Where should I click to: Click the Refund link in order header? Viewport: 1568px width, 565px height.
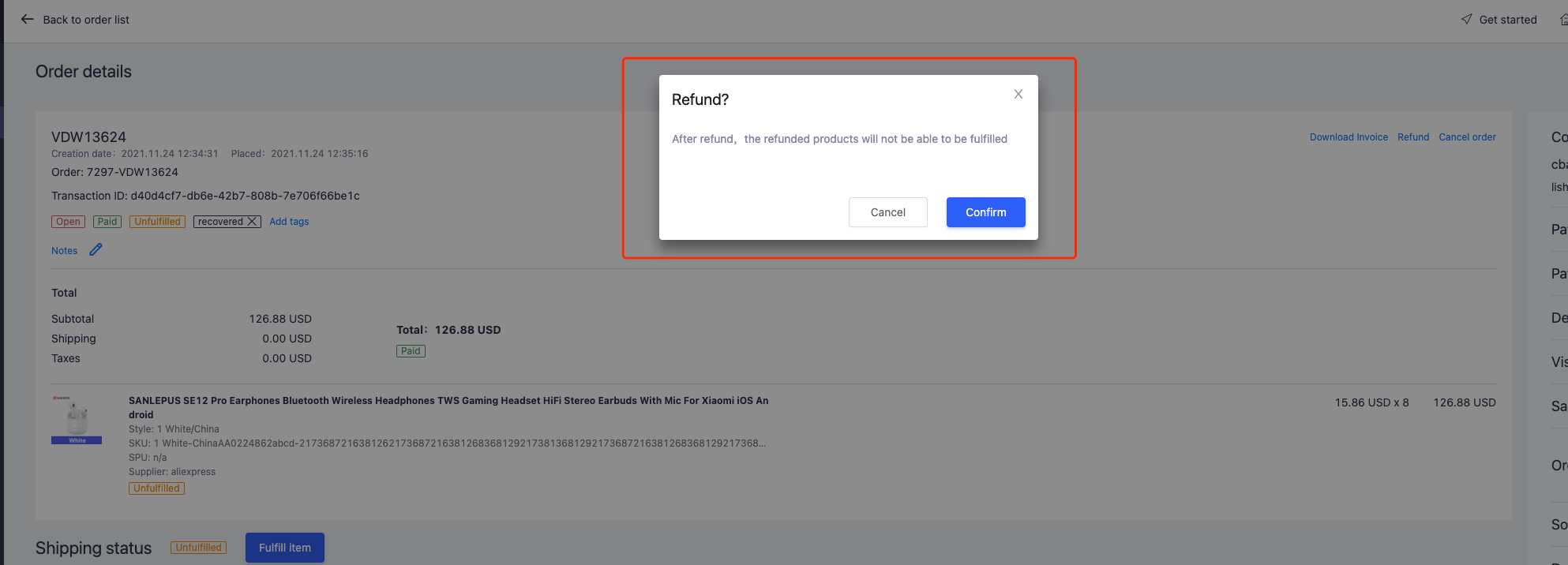pos(1412,137)
